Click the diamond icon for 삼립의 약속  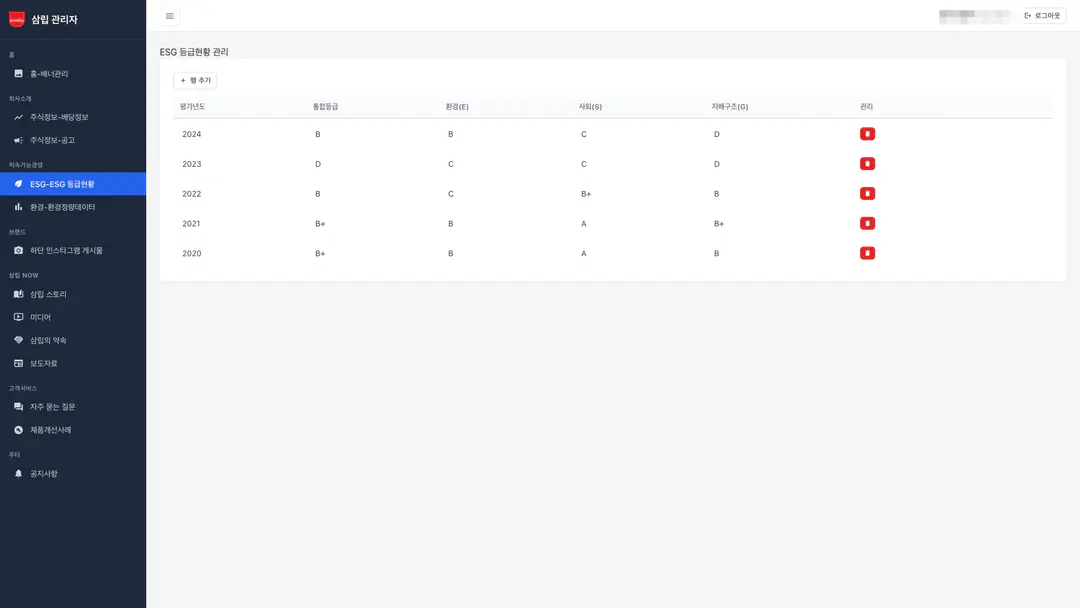tap(19, 340)
